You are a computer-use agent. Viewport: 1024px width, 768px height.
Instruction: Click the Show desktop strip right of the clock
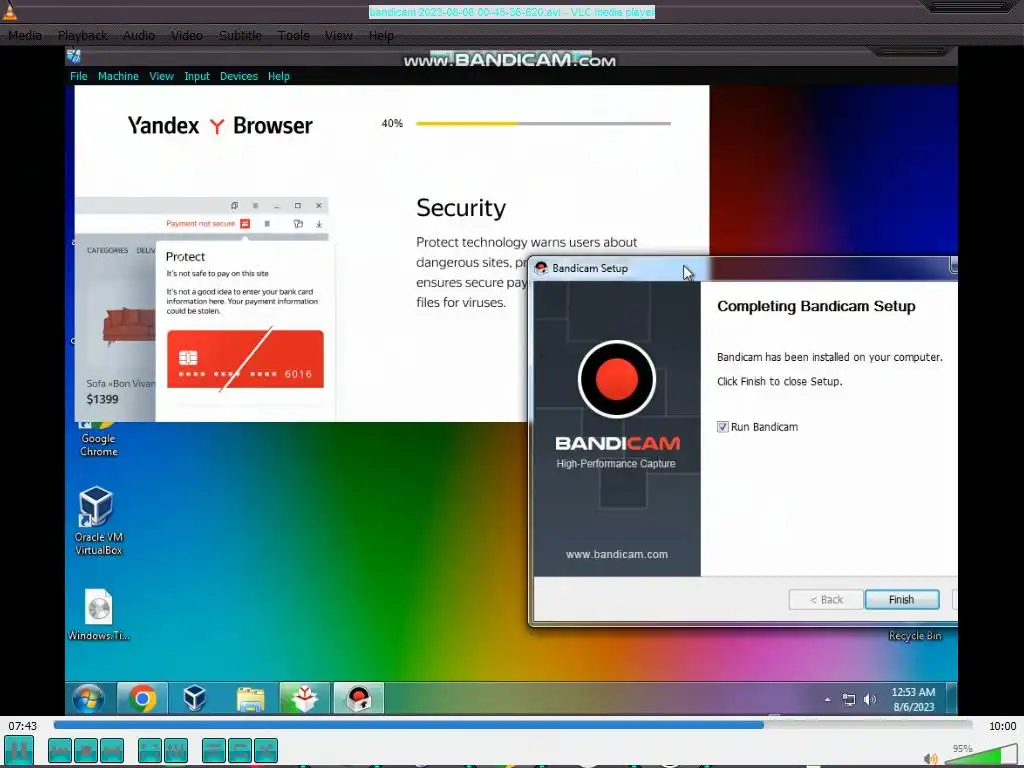(952, 699)
